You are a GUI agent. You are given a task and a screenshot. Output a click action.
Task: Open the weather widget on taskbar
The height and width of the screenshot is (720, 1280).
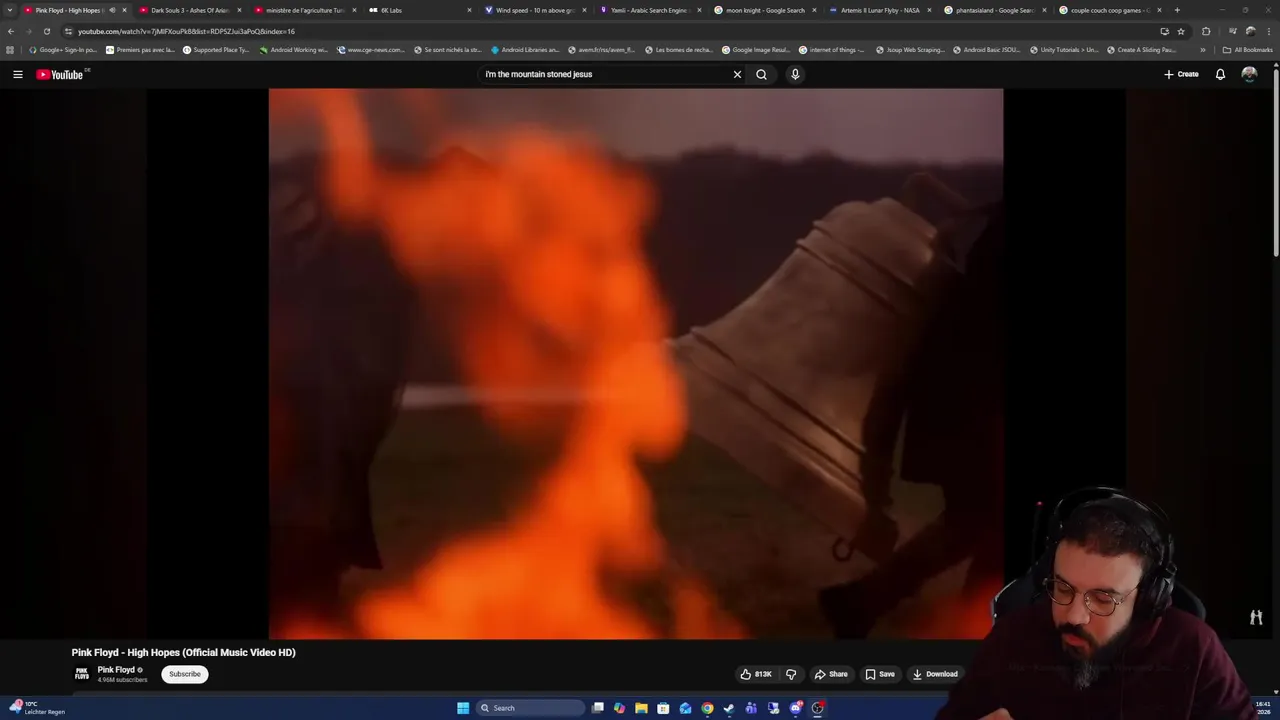tap(35, 708)
